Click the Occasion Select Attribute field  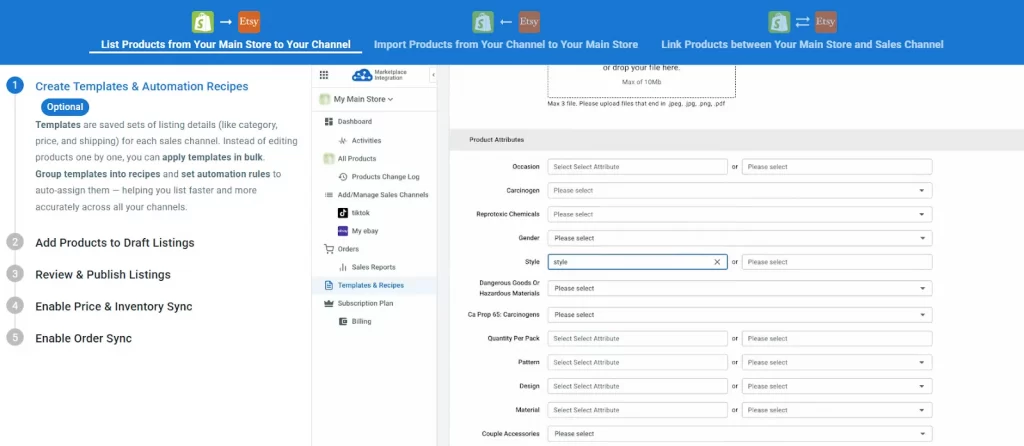coord(637,167)
